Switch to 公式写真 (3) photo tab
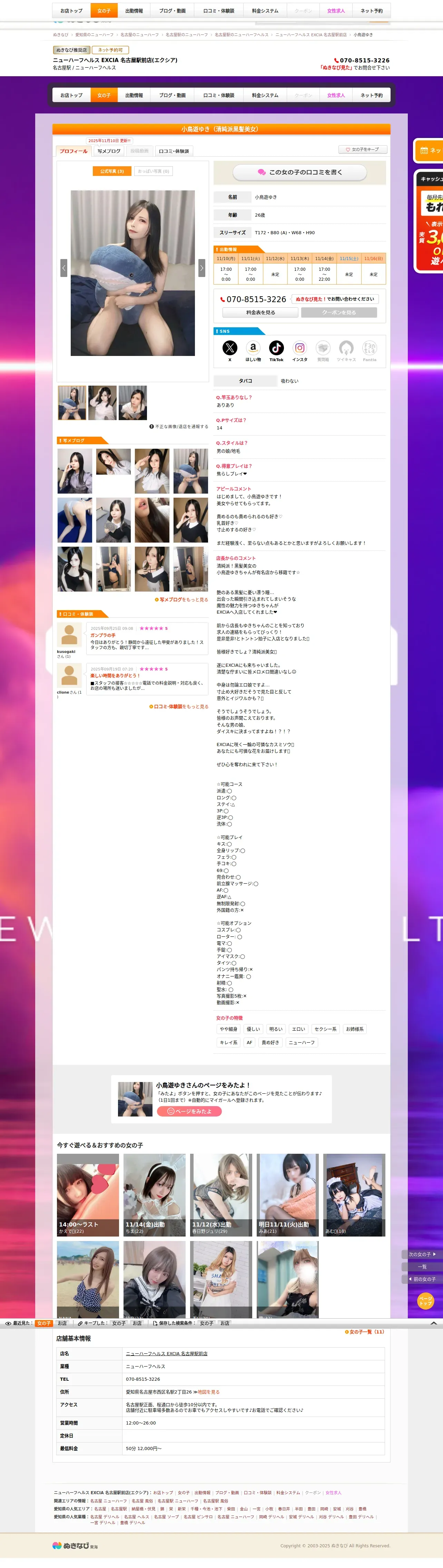Screen dimensions: 443x1568 coord(112,171)
